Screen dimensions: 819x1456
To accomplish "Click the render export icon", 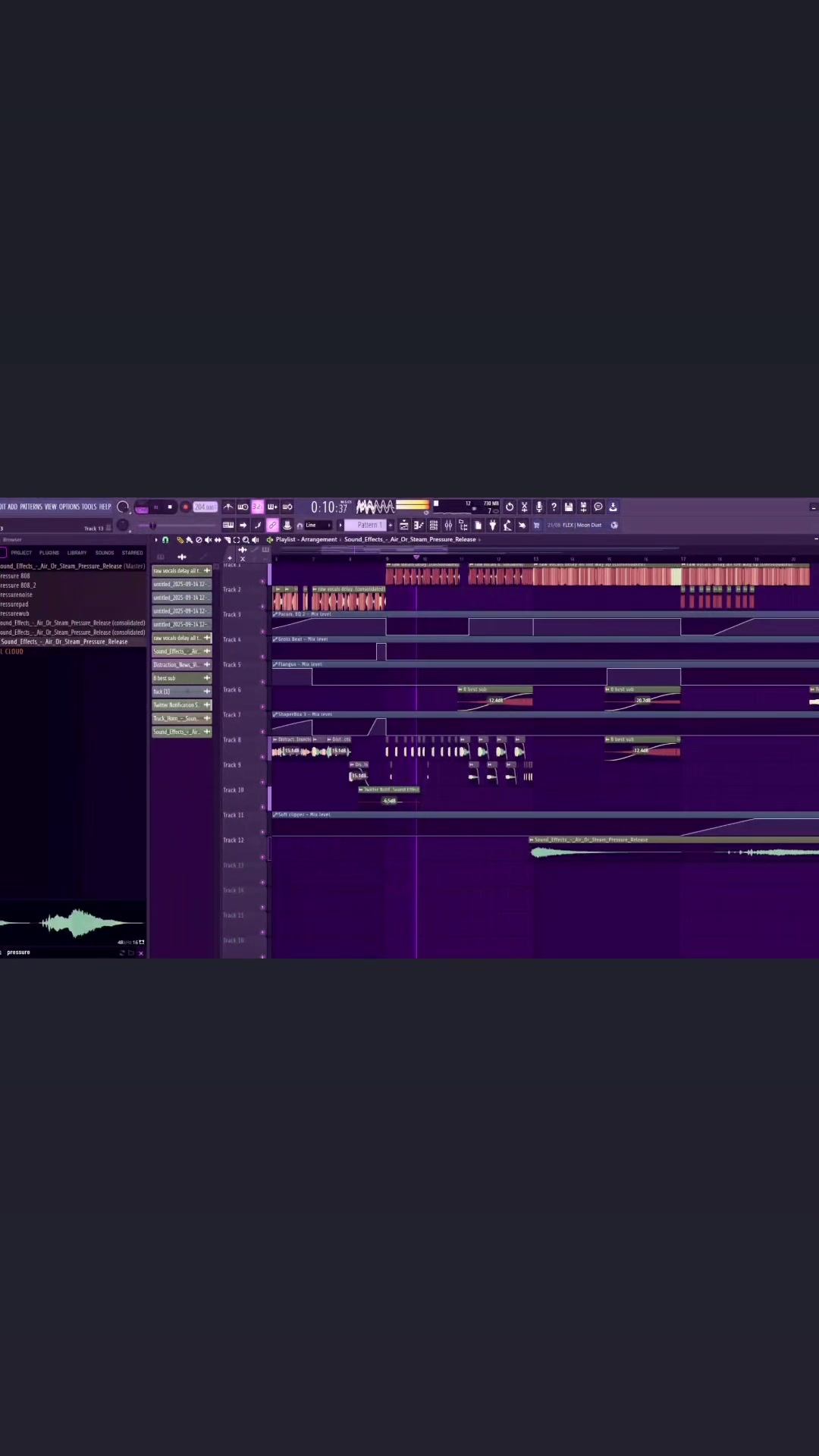I will [x=583, y=507].
